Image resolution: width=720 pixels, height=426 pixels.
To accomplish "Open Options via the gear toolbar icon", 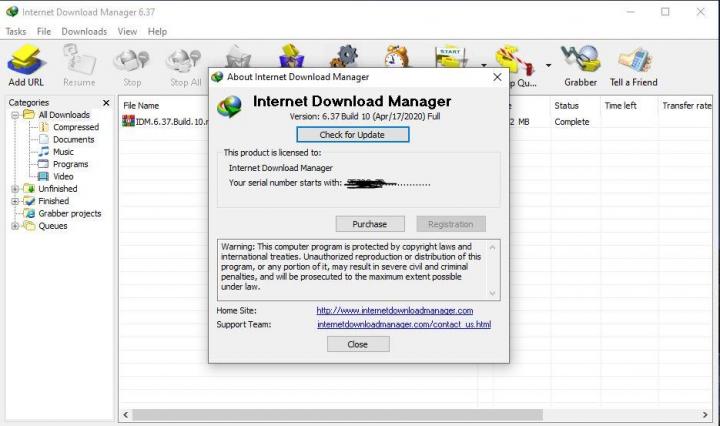I will pyautogui.click(x=344, y=56).
